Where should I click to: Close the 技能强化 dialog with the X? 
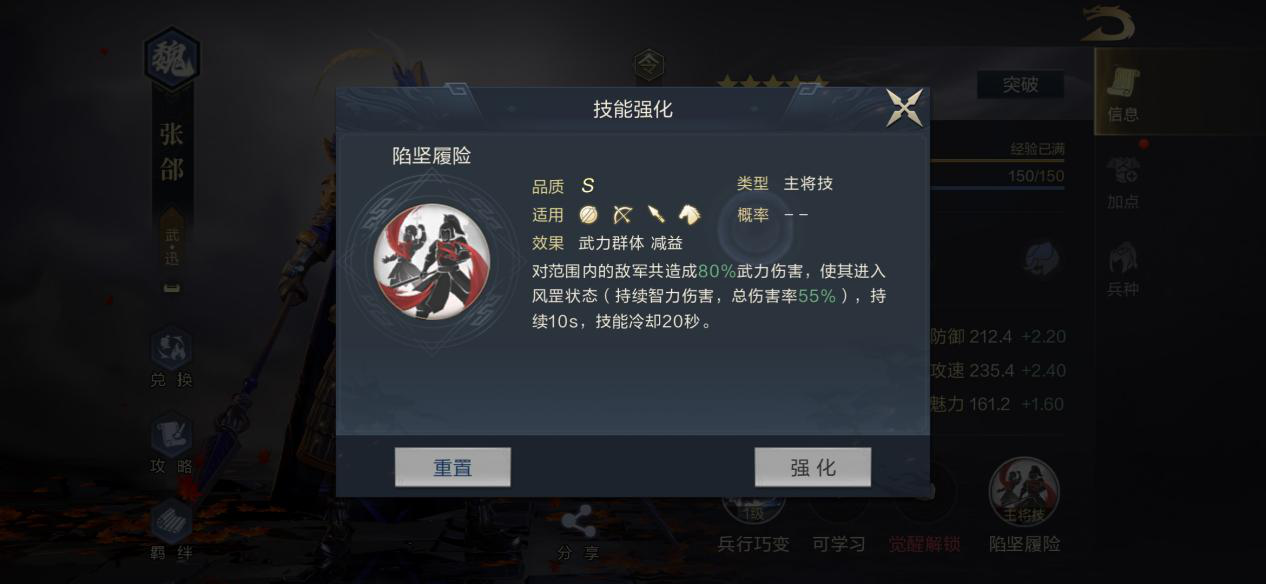click(904, 108)
